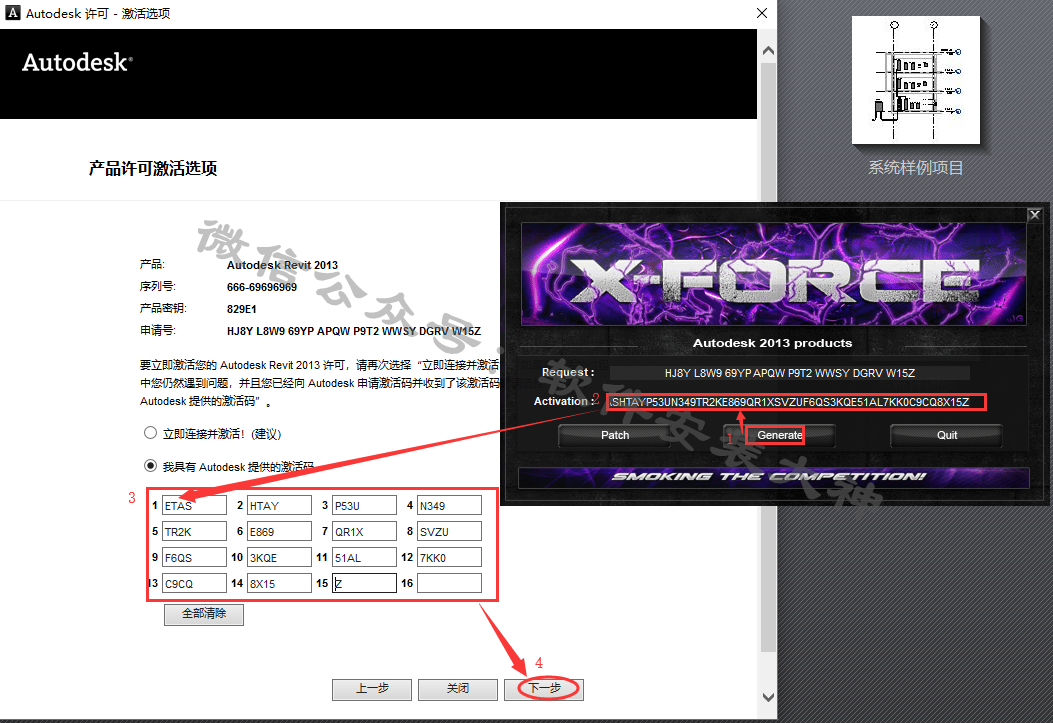The width and height of the screenshot is (1053, 723).
Task: Click the 产品: label
Action: point(152,264)
